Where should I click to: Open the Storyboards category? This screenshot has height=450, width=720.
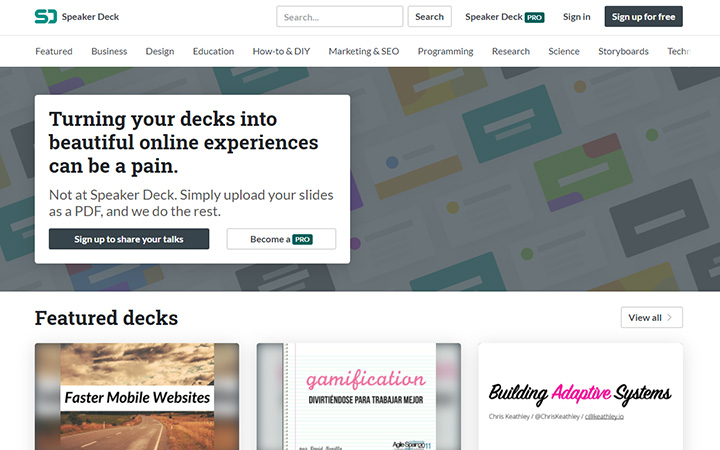(x=623, y=51)
